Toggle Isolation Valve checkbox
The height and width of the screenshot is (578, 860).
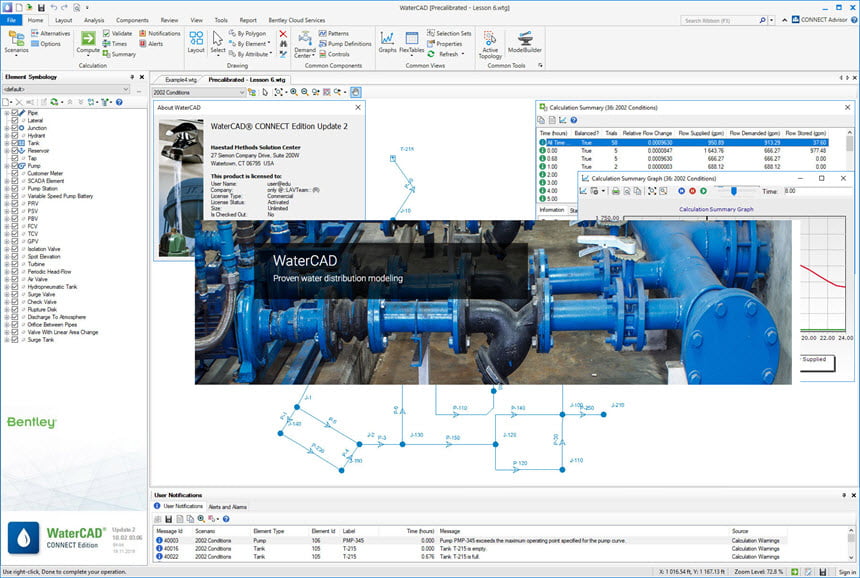pyautogui.click(x=15, y=249)
